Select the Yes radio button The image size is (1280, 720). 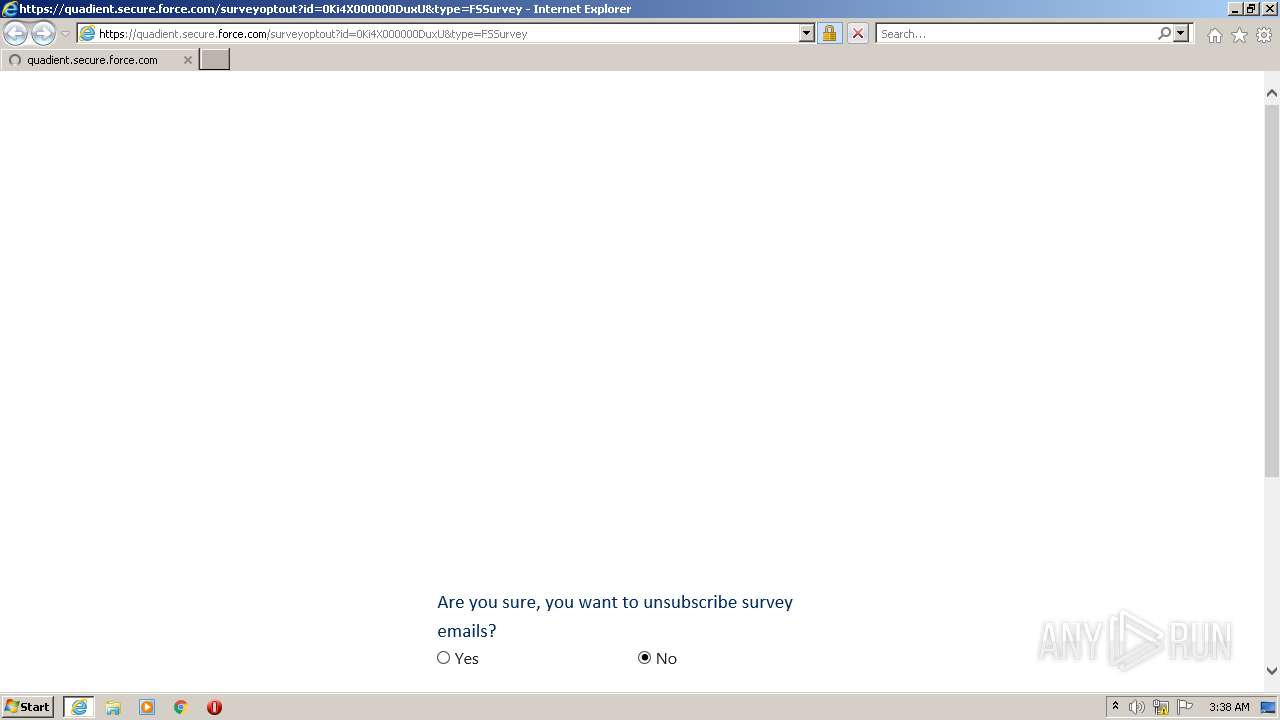pos(444,658)
